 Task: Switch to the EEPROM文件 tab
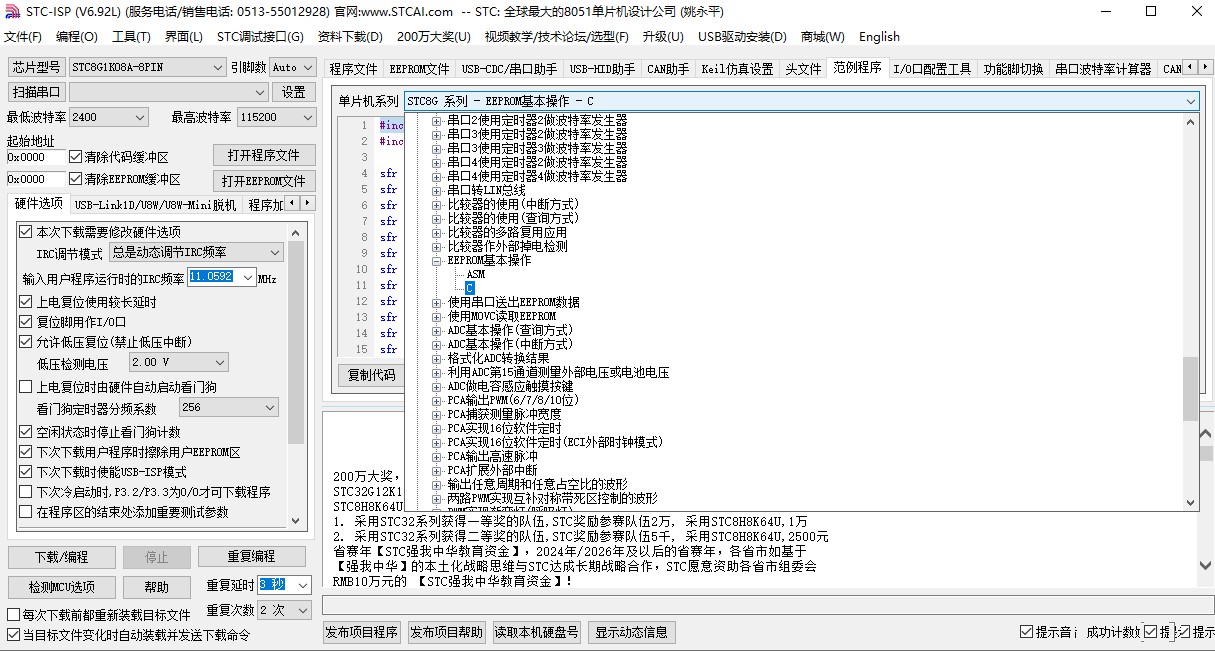point(419,69)
